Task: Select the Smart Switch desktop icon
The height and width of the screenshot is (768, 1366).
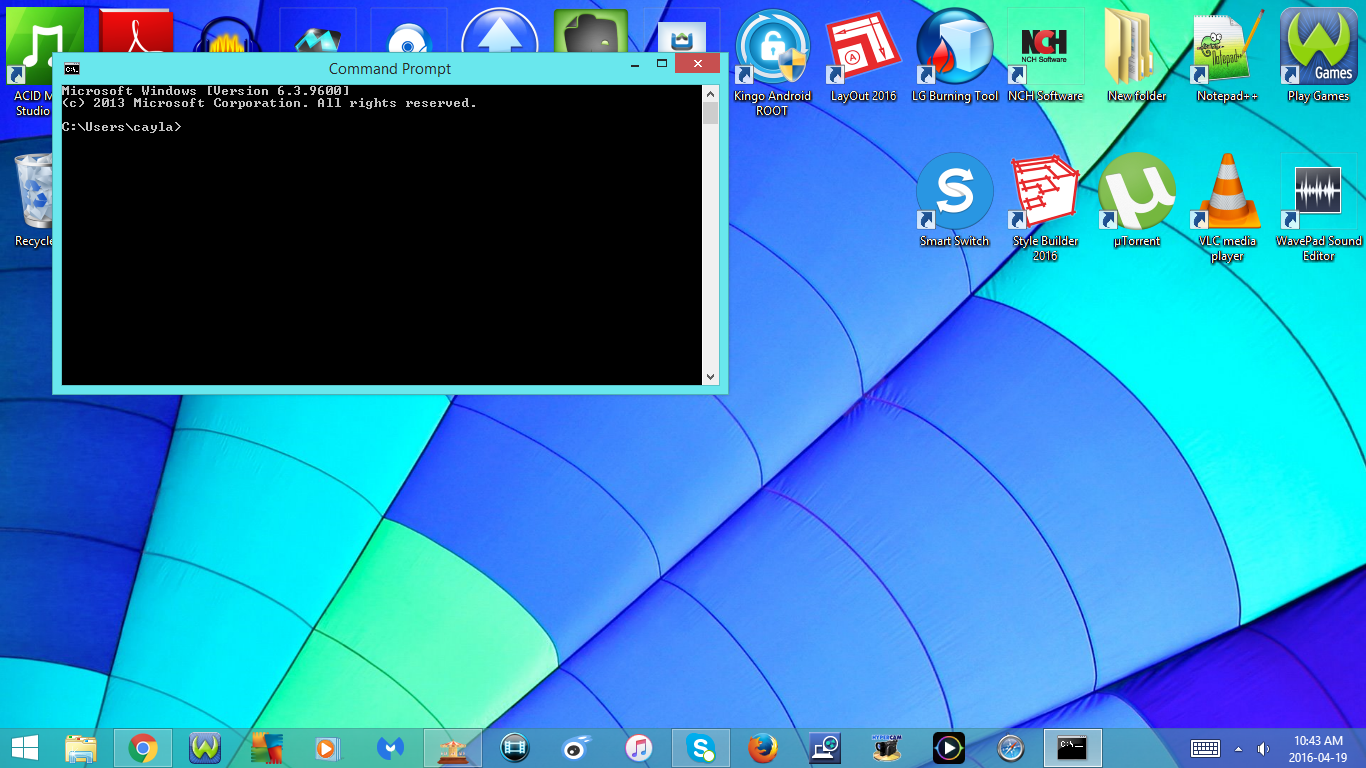Action: point(955,200)
